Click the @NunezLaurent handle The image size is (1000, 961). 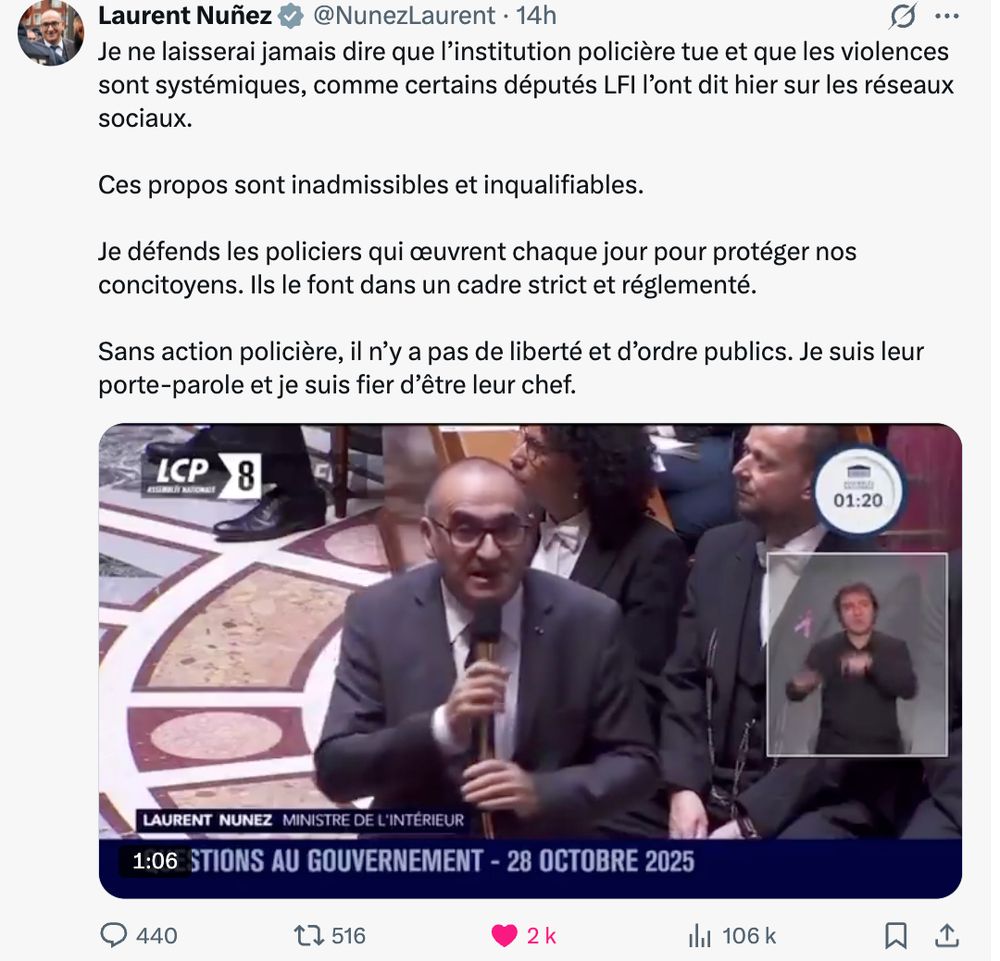404,15
